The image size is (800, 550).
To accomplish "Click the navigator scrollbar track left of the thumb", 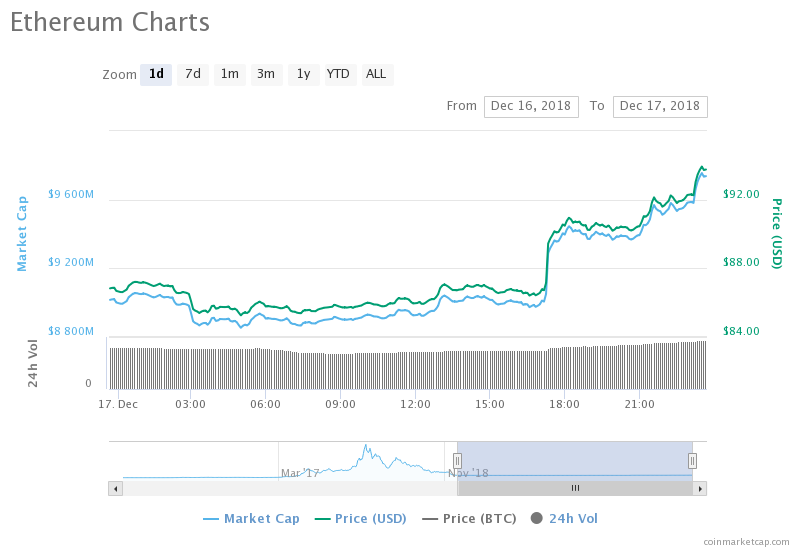I will tap(290, 489).
